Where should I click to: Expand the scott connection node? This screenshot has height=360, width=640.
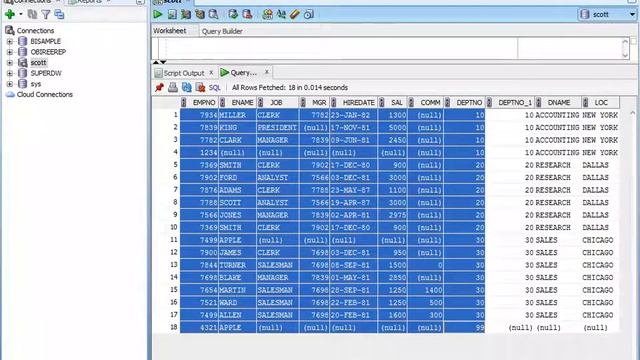click(10, 62)
